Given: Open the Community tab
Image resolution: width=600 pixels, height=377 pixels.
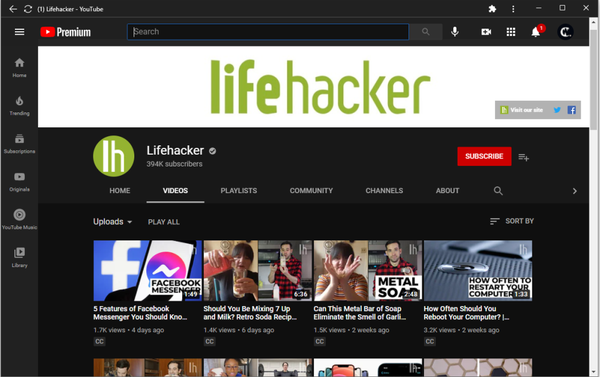Looking at the screenshot, I should pos(311,191).
